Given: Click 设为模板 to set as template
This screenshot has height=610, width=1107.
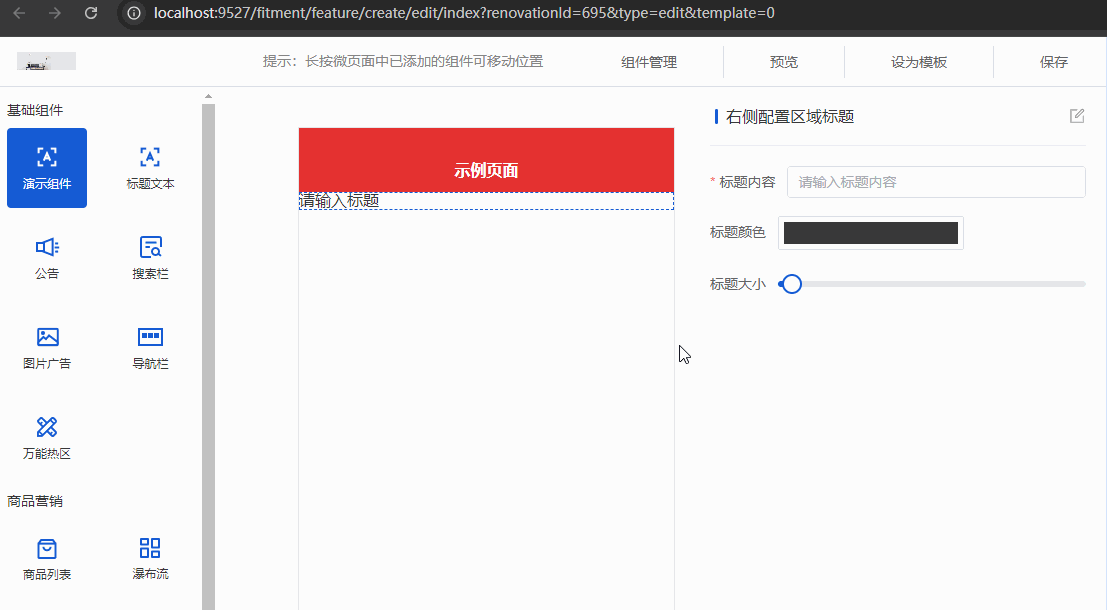Looking at the screenshot, I should point(919,62).
